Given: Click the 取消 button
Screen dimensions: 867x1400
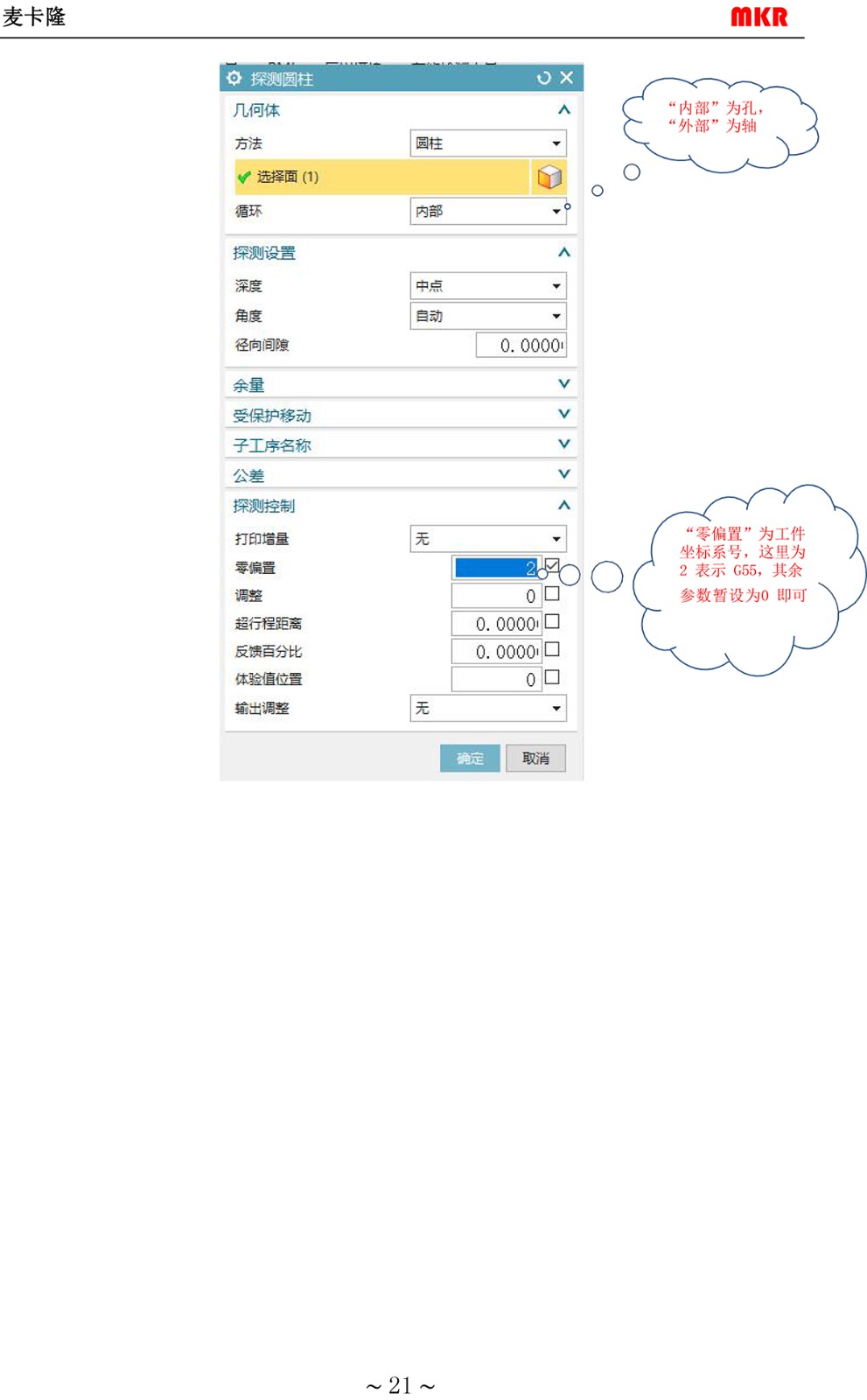Looking at the screenshot, I should pos(535,758).
